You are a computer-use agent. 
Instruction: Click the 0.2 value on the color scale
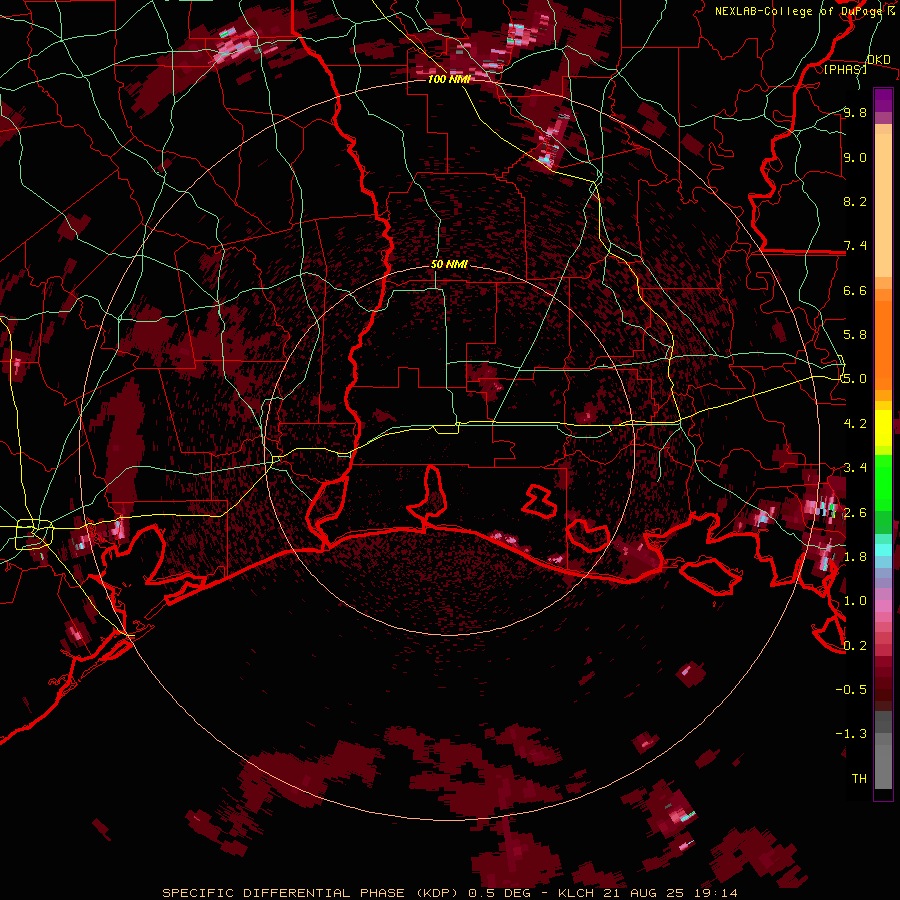click(855, 646)
